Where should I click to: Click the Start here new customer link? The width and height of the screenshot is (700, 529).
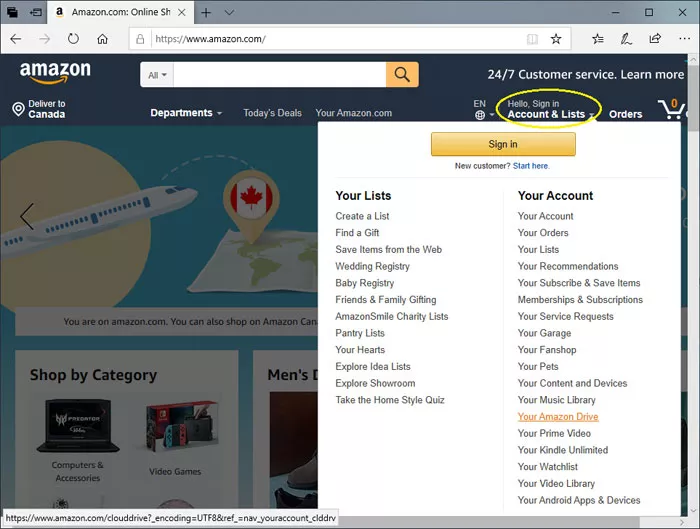(x=531, y=166)
